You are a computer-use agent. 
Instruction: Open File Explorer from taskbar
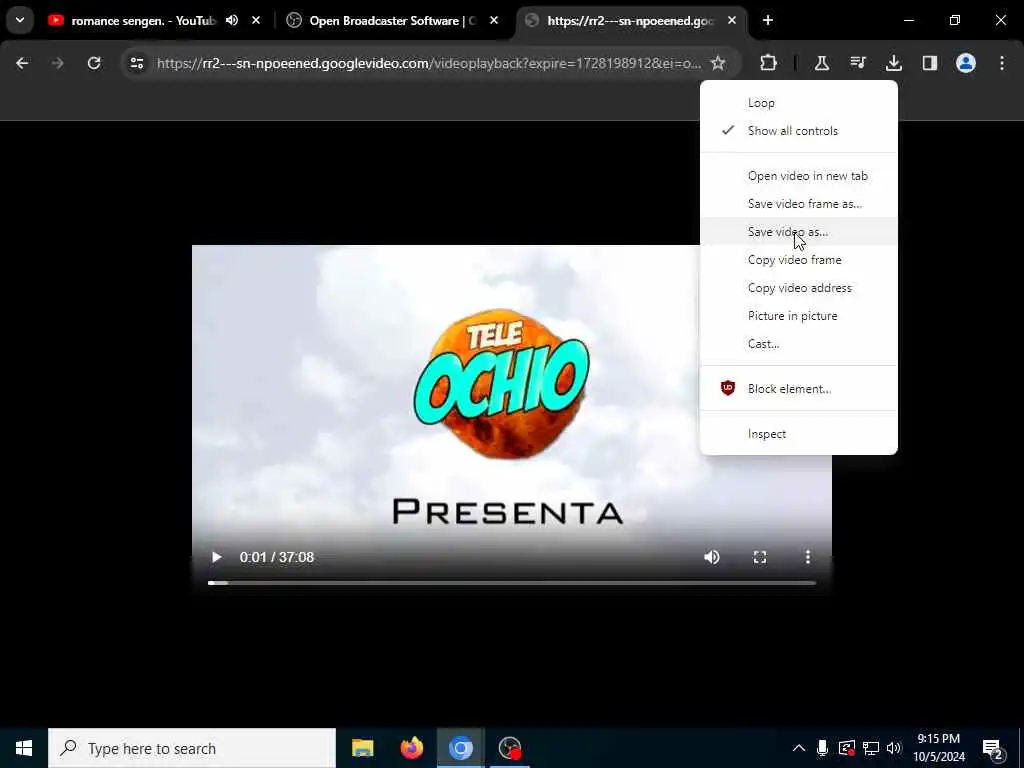click(x=362, y=748)
